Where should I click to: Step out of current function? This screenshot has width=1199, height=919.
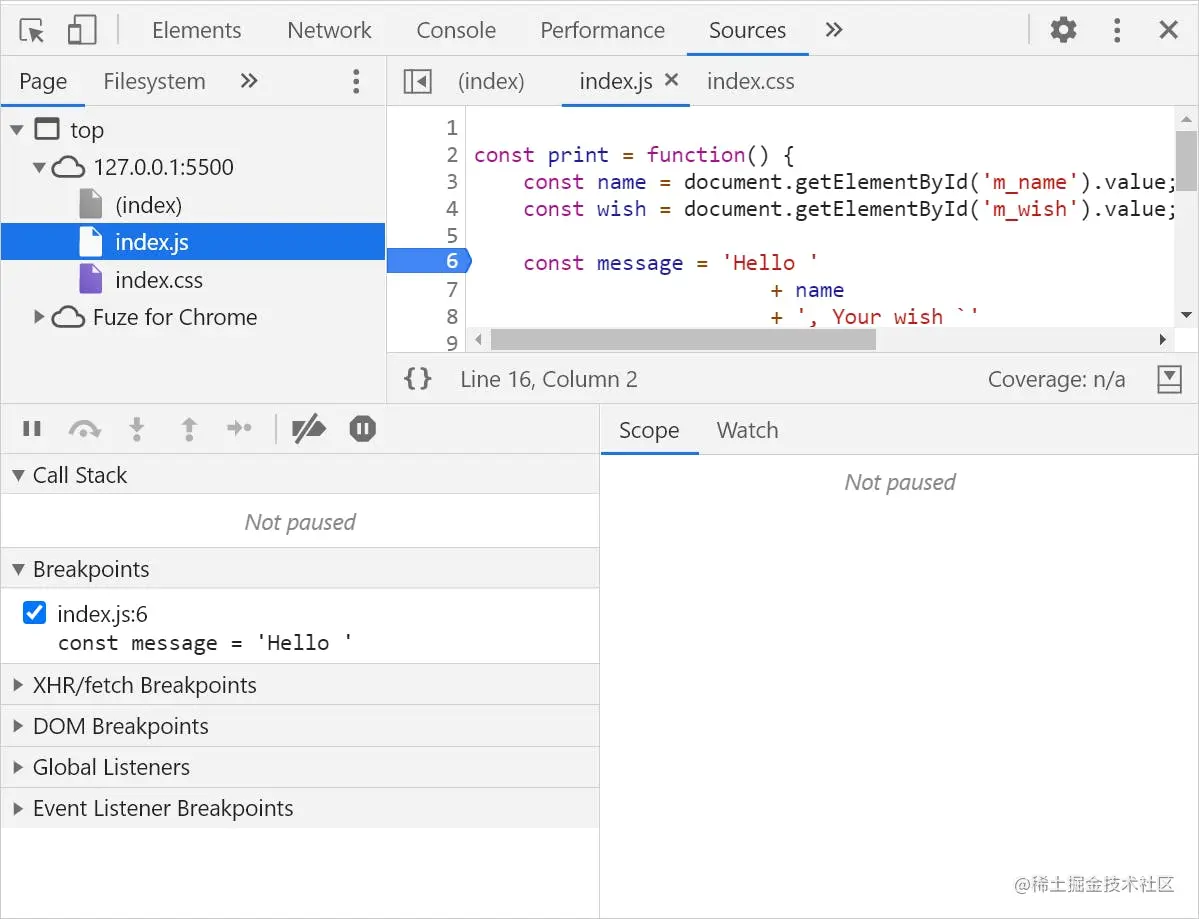pos(189,429)
